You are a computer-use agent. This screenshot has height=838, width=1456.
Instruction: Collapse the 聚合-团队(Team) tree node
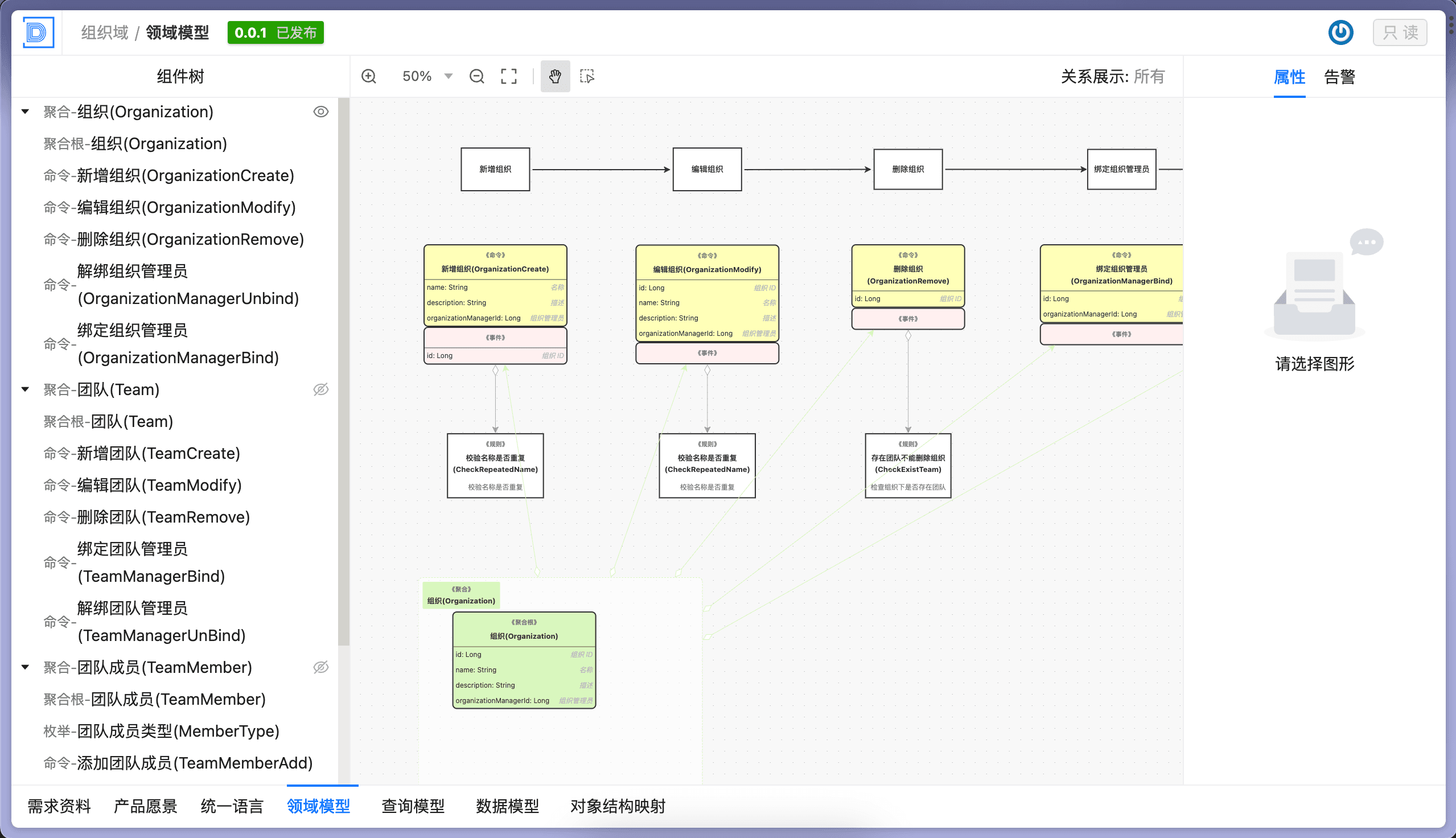tap(25, 389)
